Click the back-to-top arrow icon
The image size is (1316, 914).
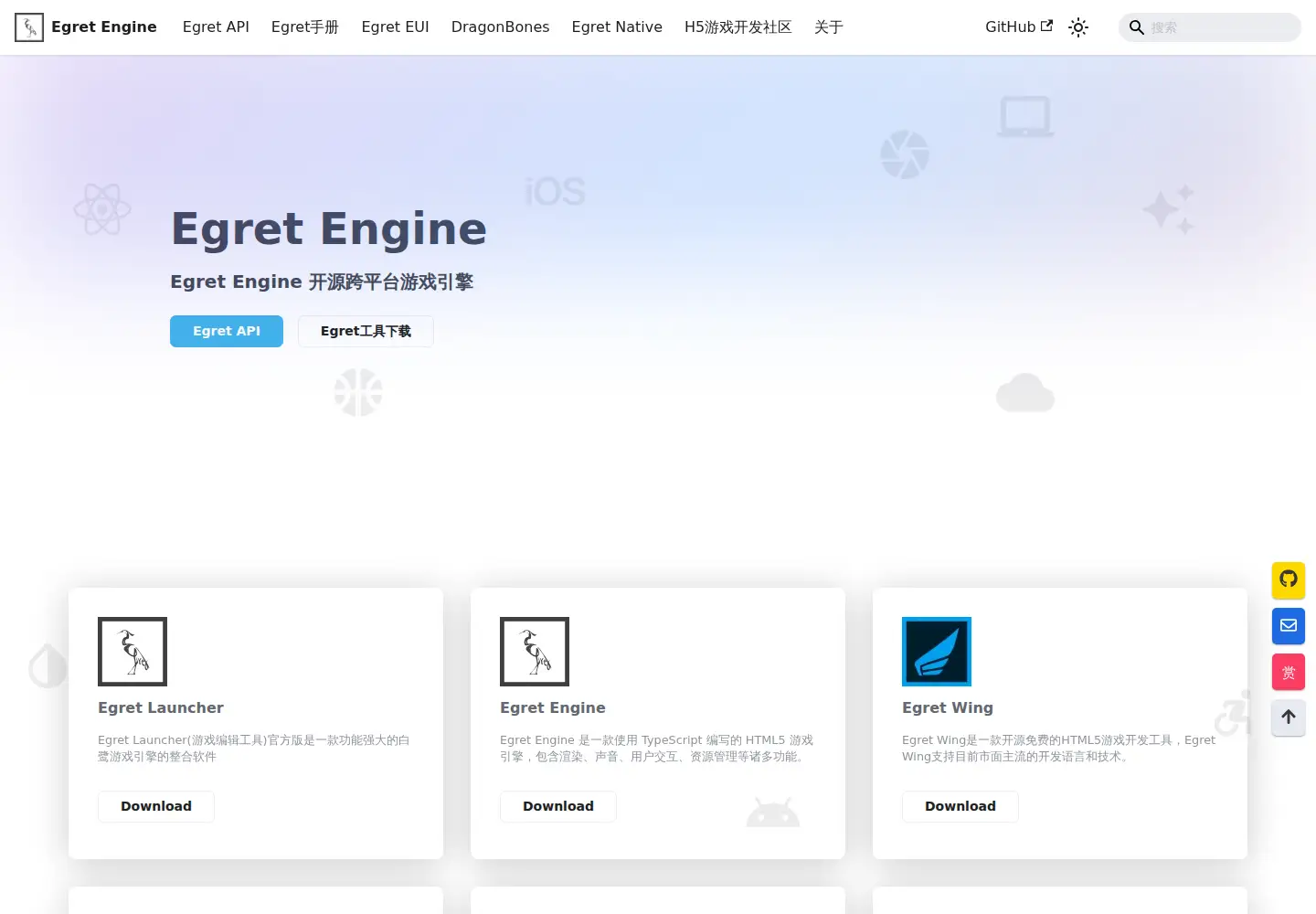1289,717
